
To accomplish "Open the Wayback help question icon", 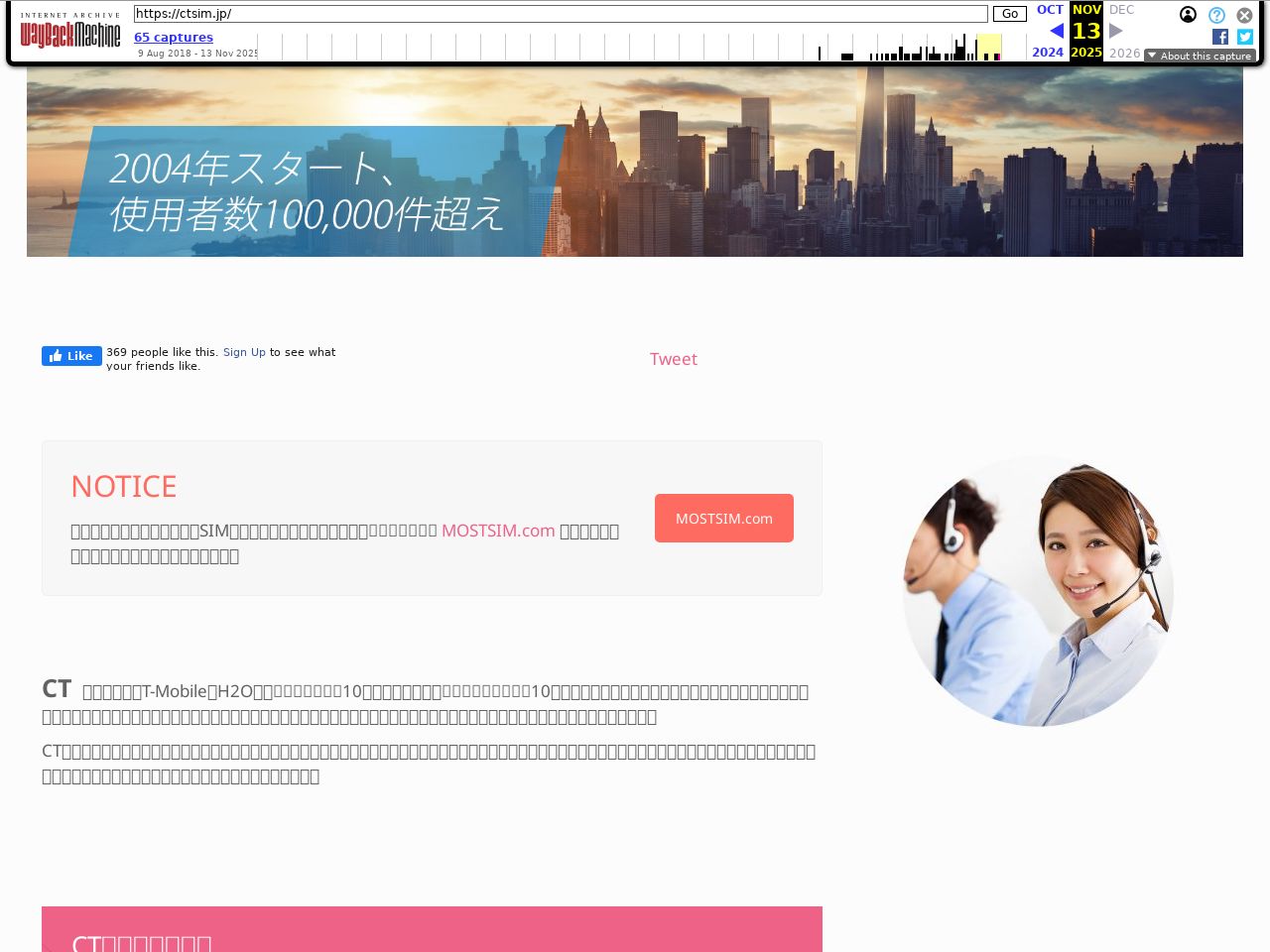I will tap(1216, 15).
